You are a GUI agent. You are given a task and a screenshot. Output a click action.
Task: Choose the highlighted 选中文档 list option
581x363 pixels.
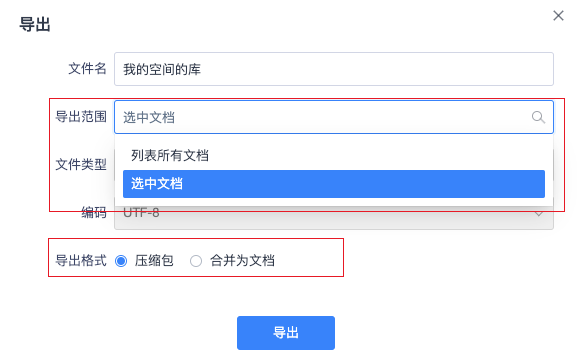[334, 184]
